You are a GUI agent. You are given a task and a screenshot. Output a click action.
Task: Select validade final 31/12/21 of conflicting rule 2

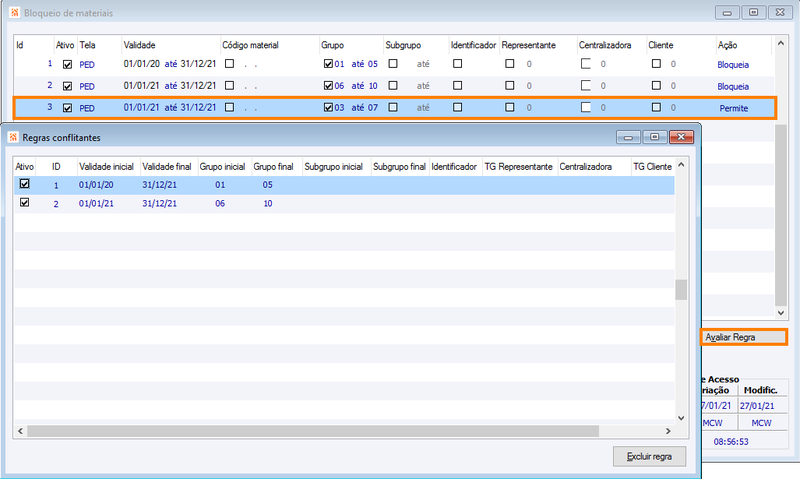coord(160,203)
